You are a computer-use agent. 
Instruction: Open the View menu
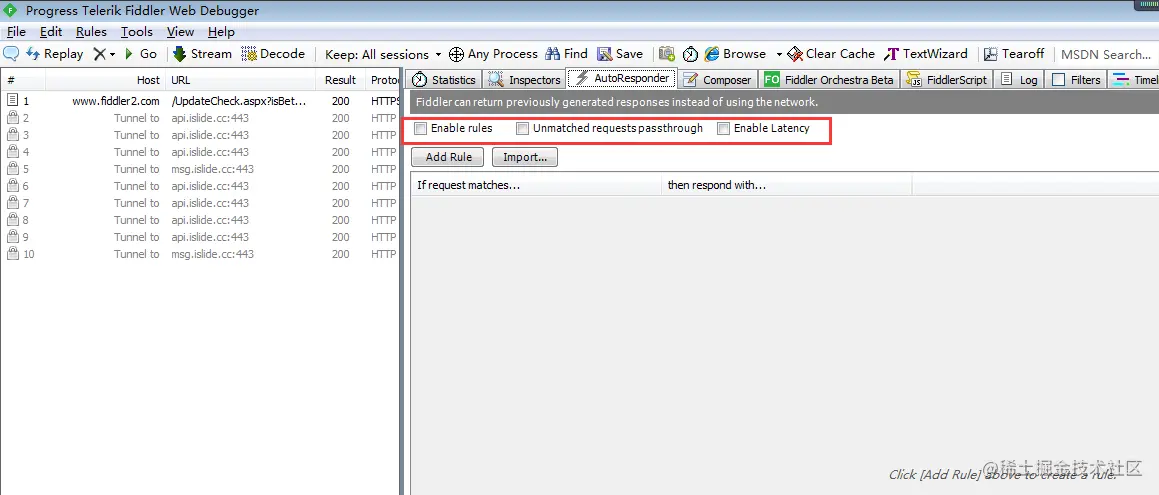(x=180, y=32)
